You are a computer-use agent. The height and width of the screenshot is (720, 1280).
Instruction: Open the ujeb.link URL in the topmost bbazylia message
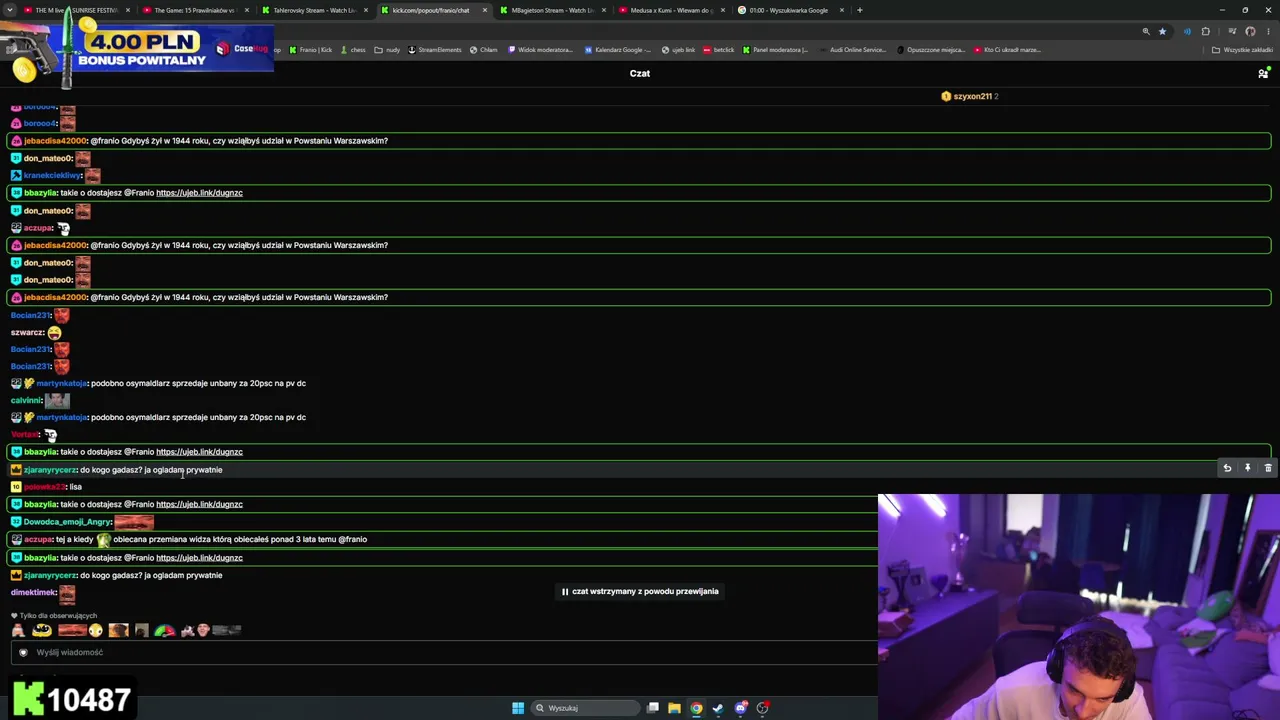[x=199, y=193]
